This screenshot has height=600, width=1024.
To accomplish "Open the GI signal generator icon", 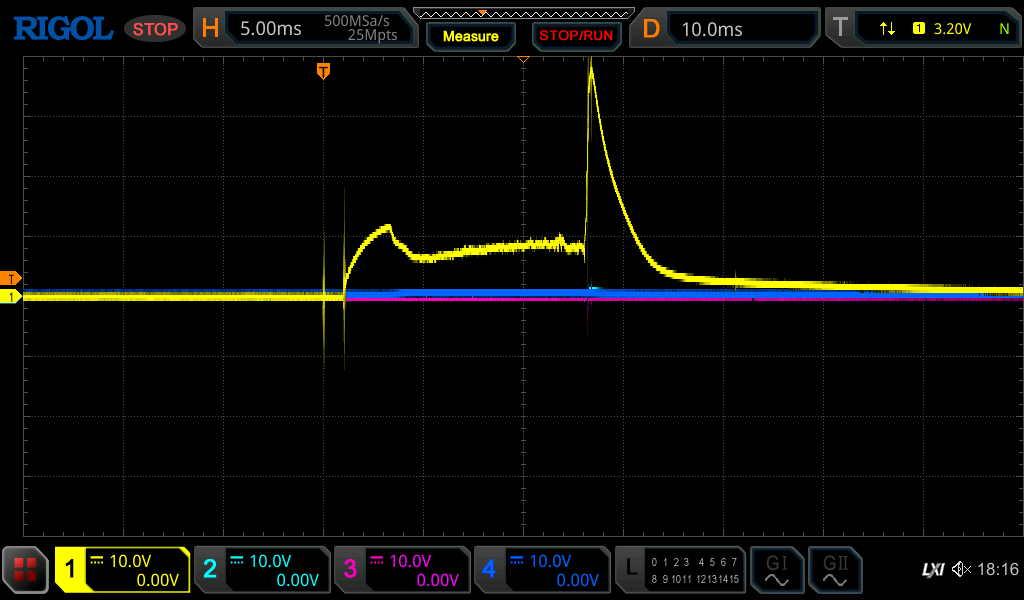I will pos(776,570).
